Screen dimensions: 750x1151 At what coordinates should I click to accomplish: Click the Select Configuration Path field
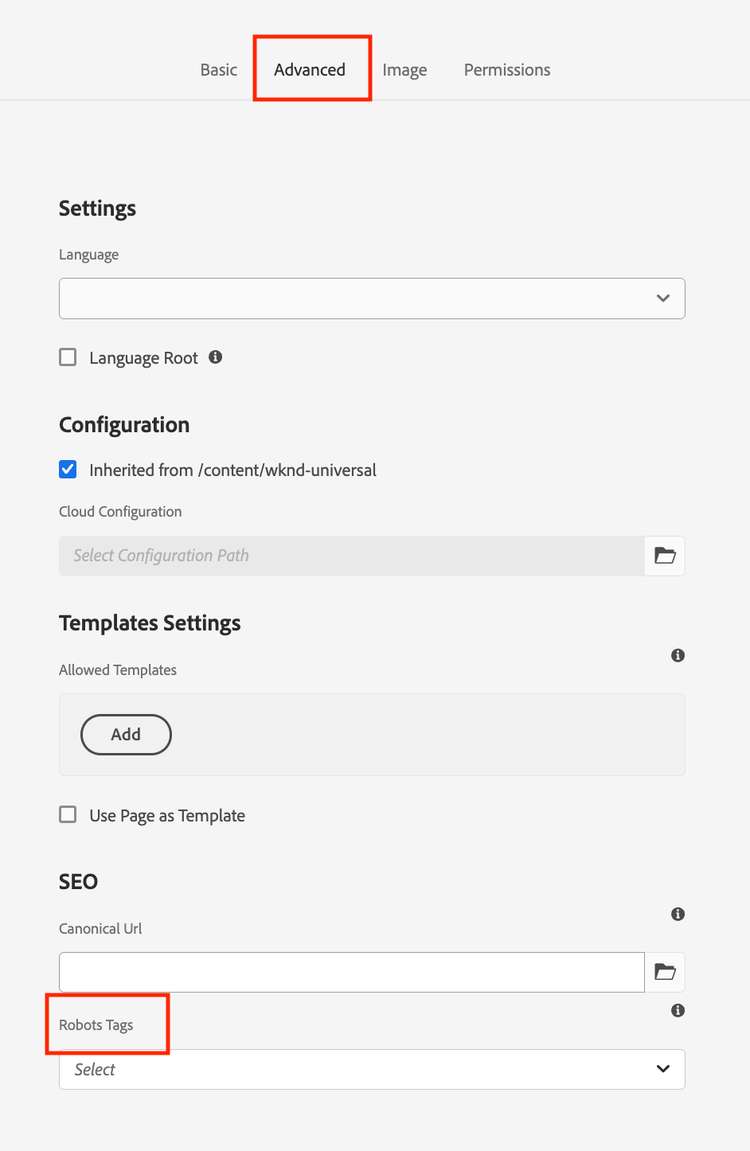coord(351,556)
